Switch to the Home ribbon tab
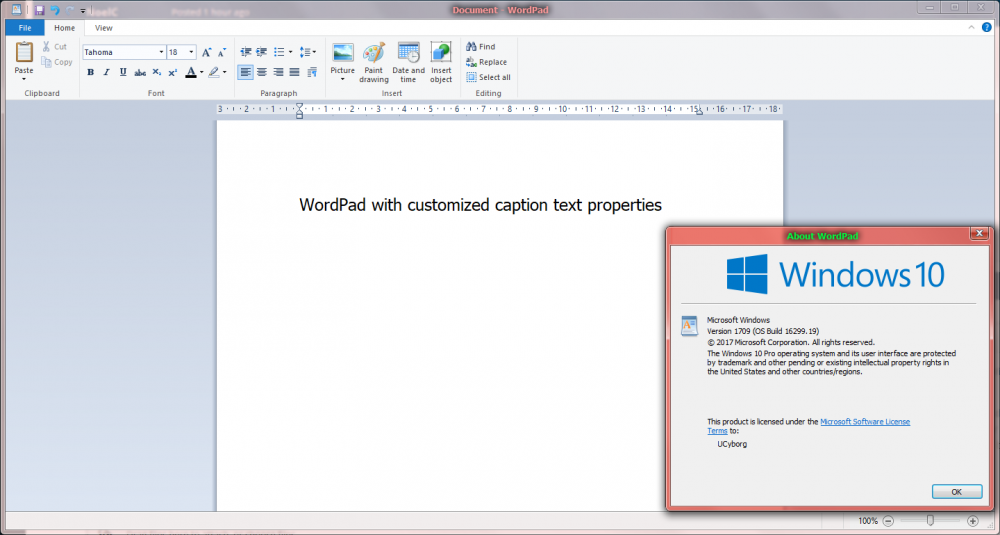 pos(64,27)
